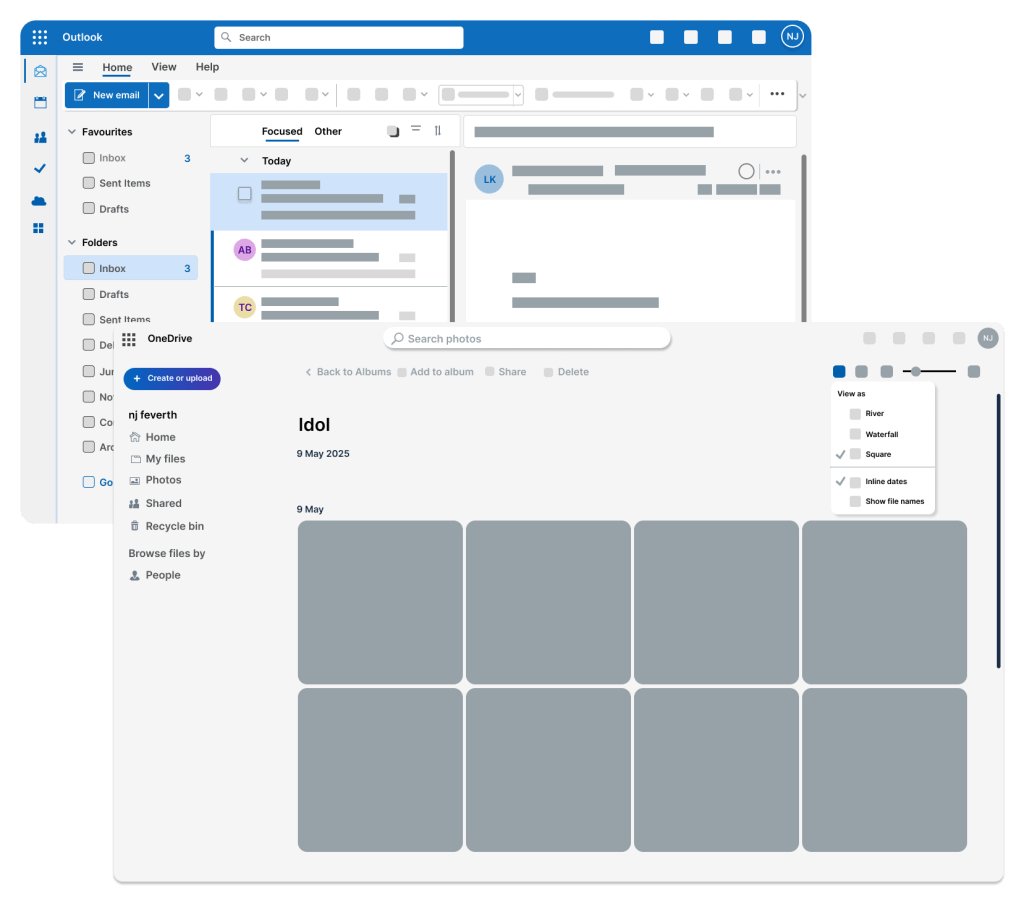Click the blue active view icon in OneDrive
Viewport: 1024px width, 902px height.
(x=839, y=372)
